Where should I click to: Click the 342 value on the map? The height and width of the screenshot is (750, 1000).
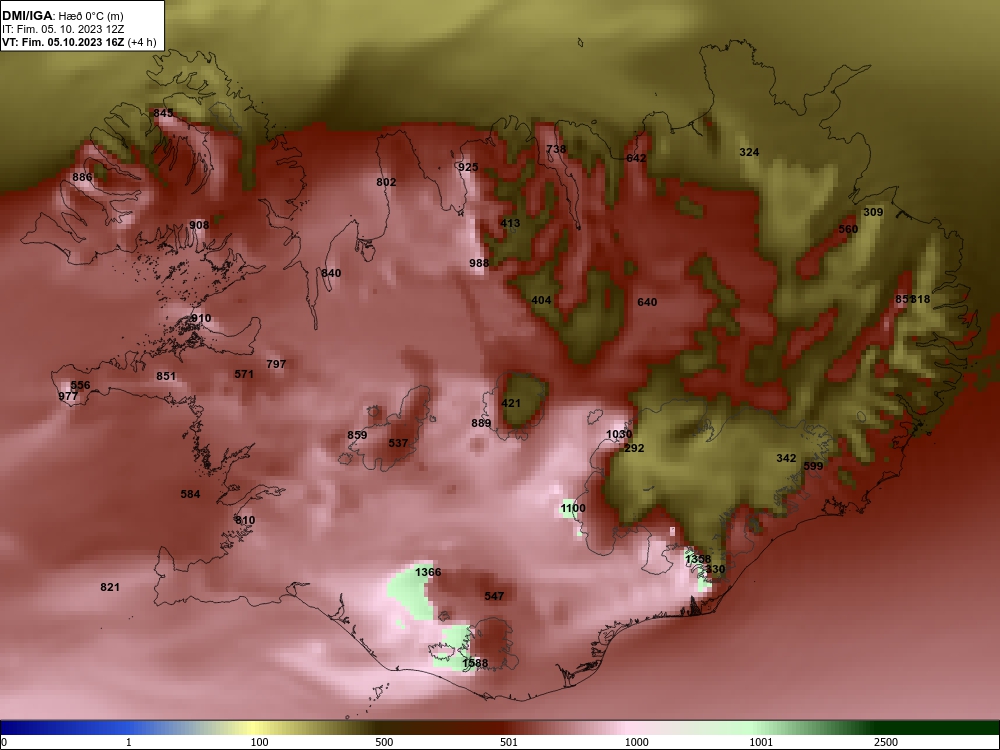coord(786,458)
